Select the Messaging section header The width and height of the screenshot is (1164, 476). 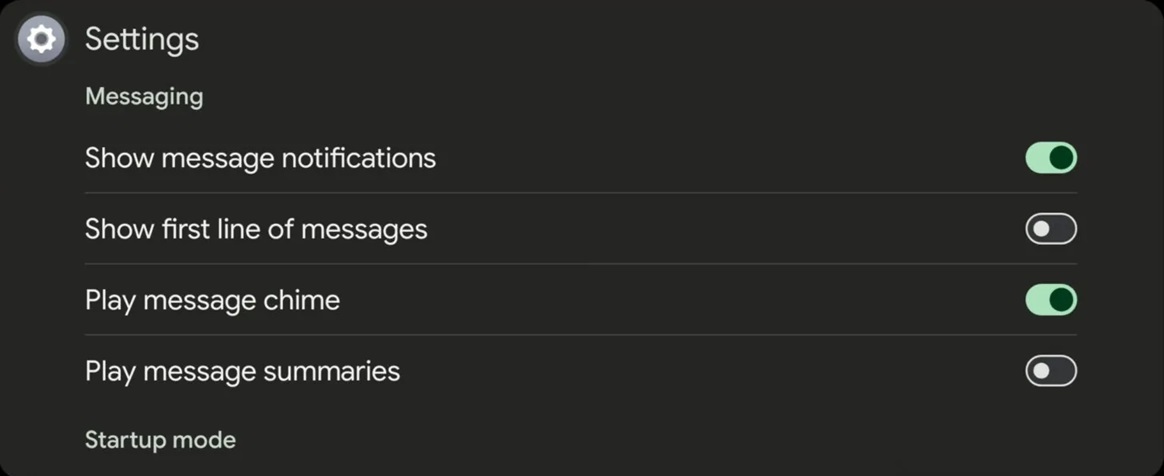coord(144,97)
